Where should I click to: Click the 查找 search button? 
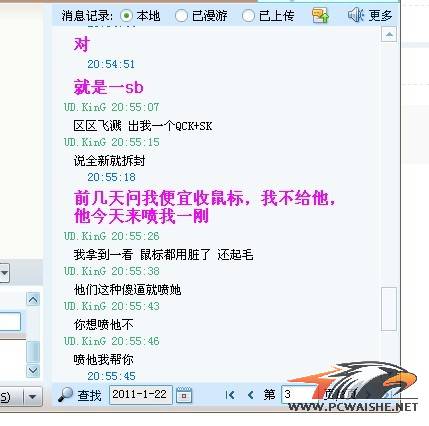(x=89, y=395)
